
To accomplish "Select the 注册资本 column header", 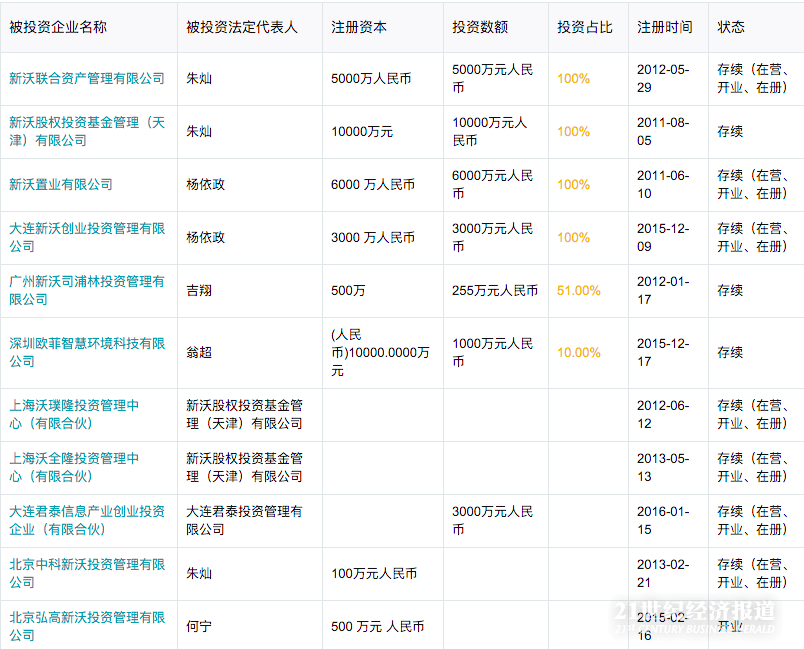I will point(359,27).
